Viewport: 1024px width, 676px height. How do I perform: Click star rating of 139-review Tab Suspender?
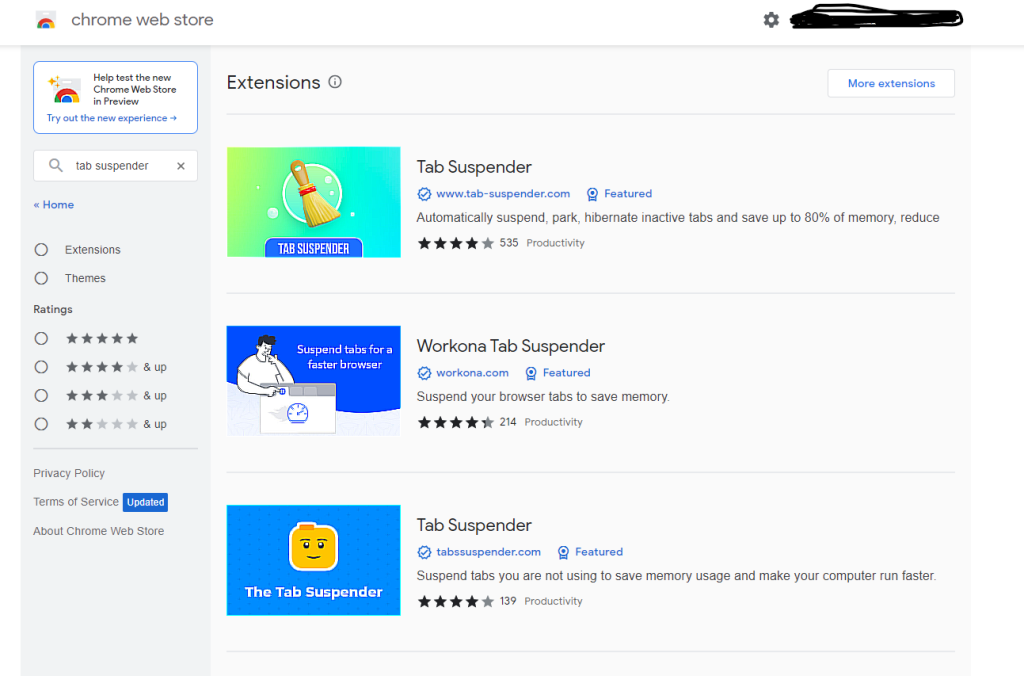tap(456, 601)
